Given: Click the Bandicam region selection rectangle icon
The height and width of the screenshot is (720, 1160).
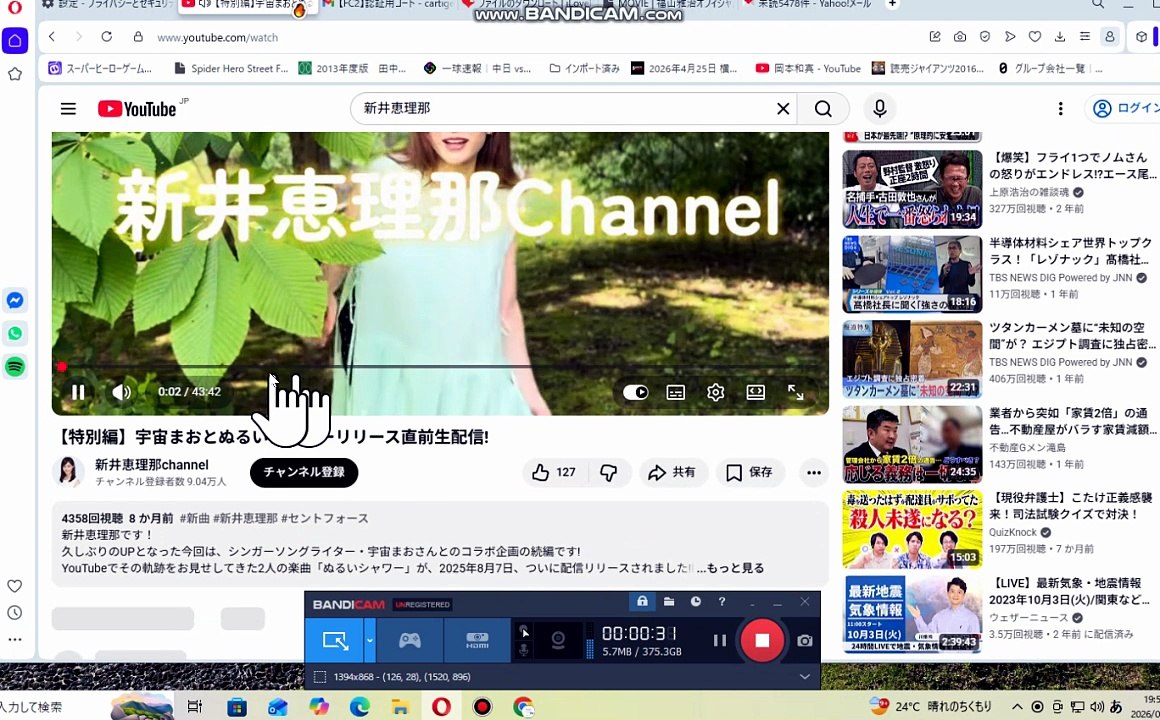Looking at the screenshot, I should [x=320, y=676].
